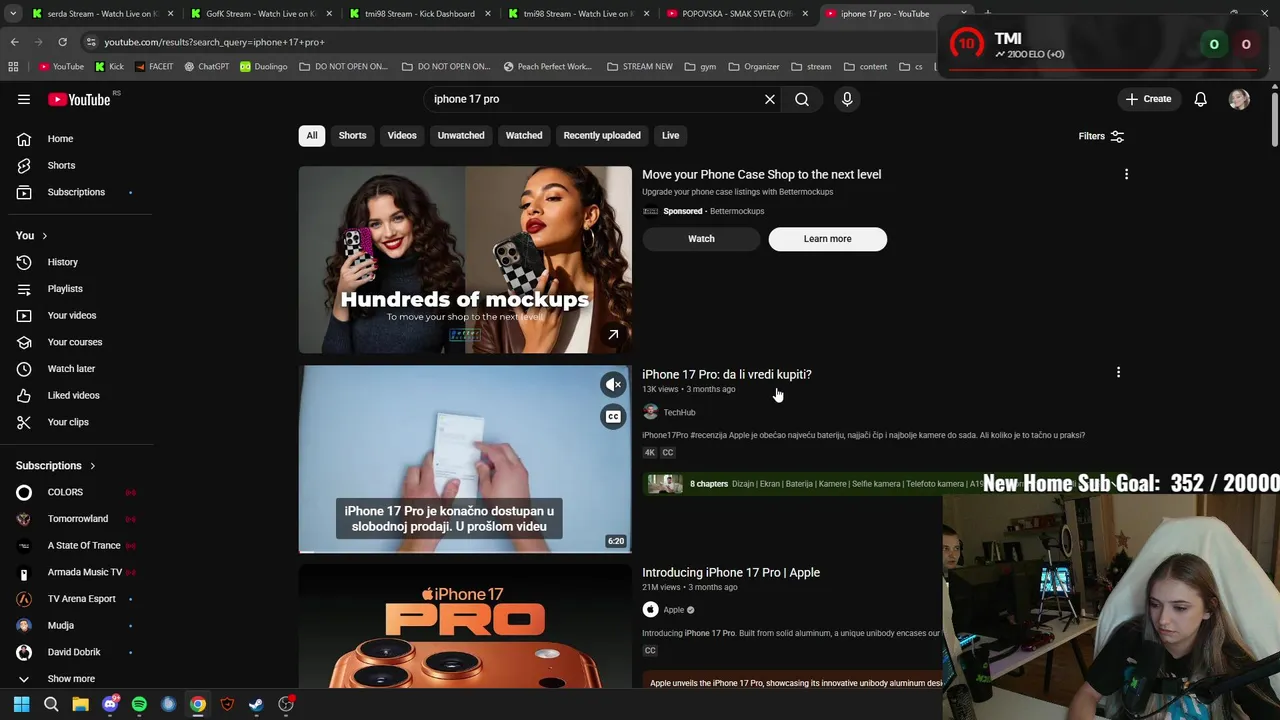
Task: Open 'Introducing iPhone 17 Pro | Apple' video
Action: [x=731, y=573]
